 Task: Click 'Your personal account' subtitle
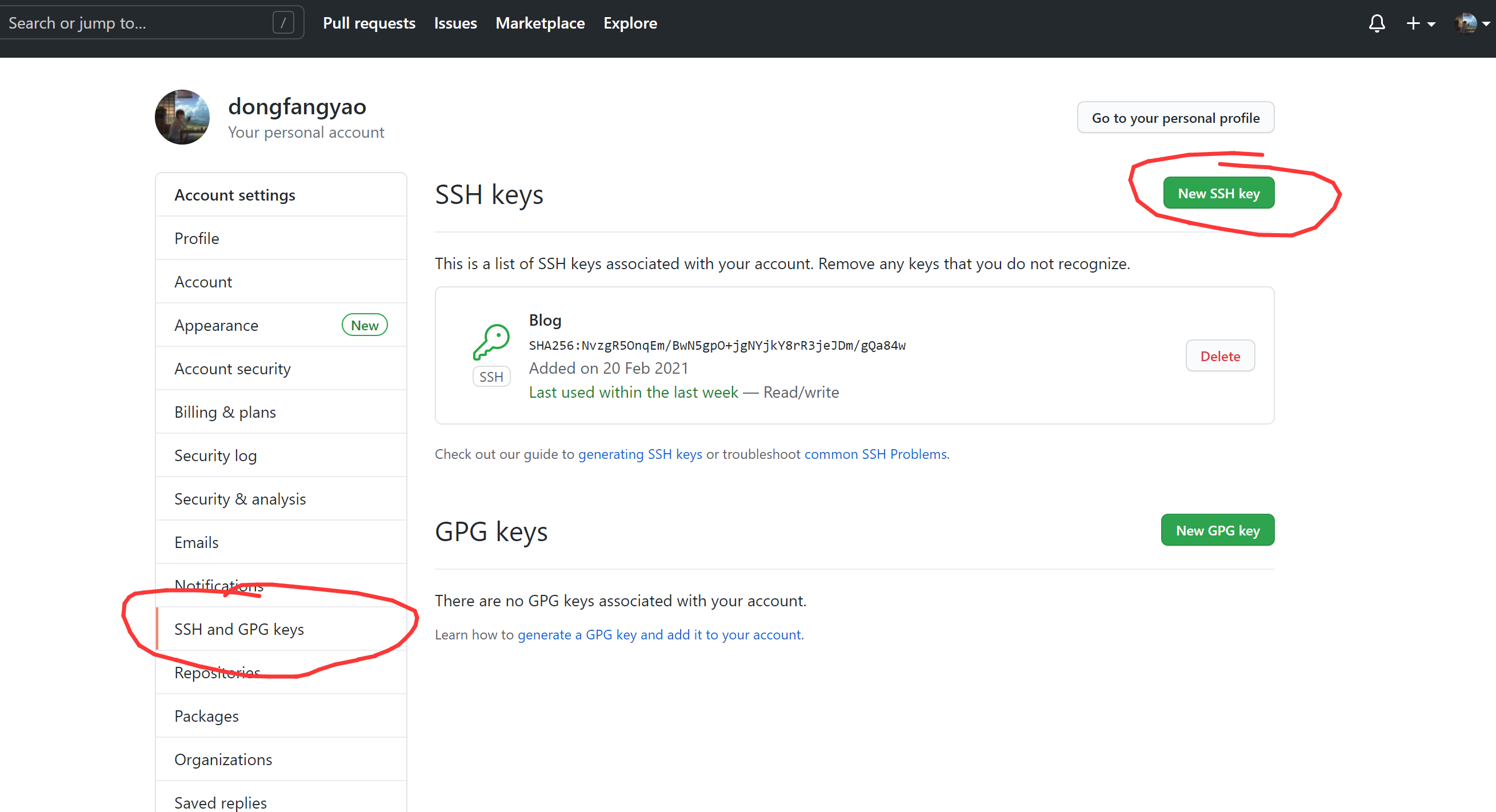pyautogui.click(x=306, y=133)
